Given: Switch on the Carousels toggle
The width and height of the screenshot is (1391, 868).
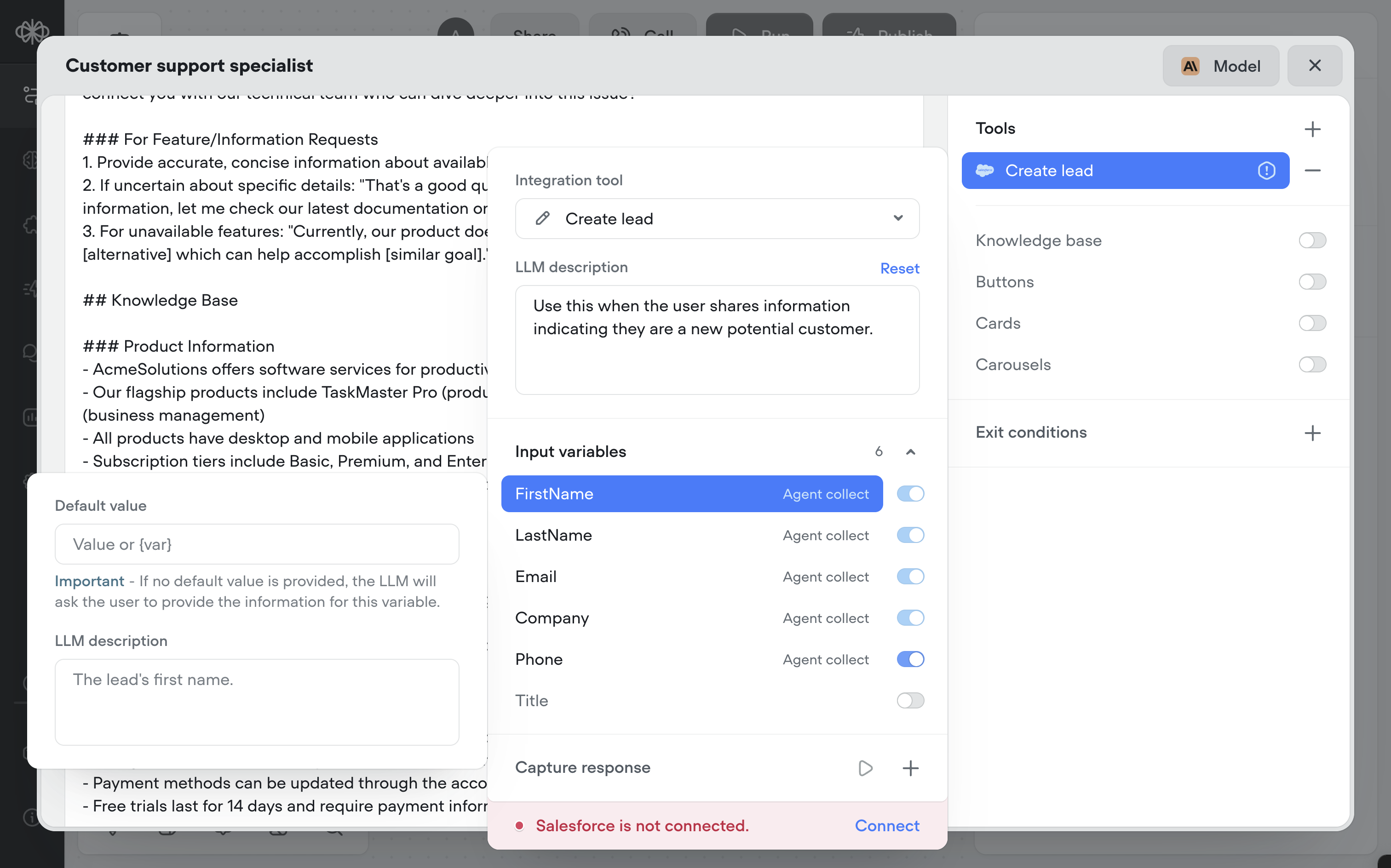Looking at the screenshot, I should click(x=1312, y=364).
